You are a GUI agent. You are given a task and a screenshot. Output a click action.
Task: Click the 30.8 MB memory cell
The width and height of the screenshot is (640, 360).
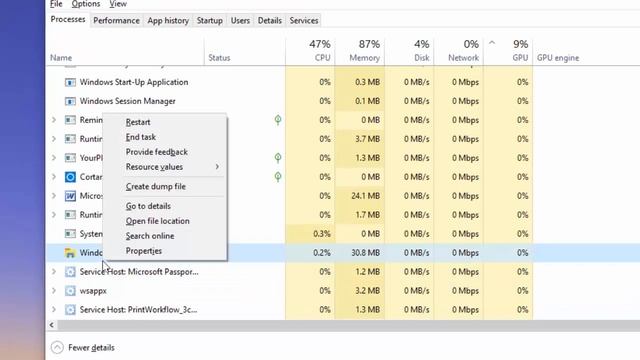[x=360, y=253]
